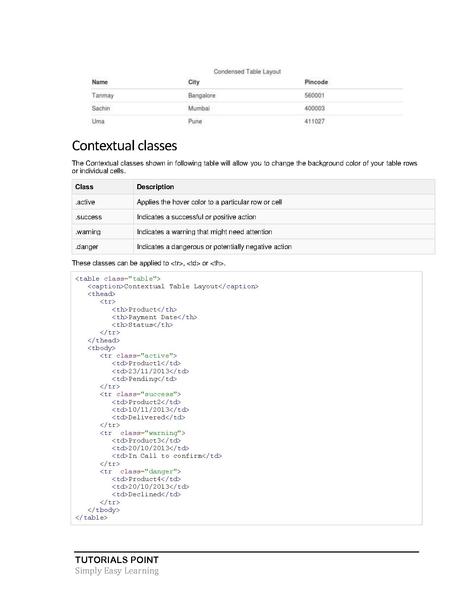Click the '<td>Delivered</td>' code line
The image size is (463, 599).
(x=148, y=418)
